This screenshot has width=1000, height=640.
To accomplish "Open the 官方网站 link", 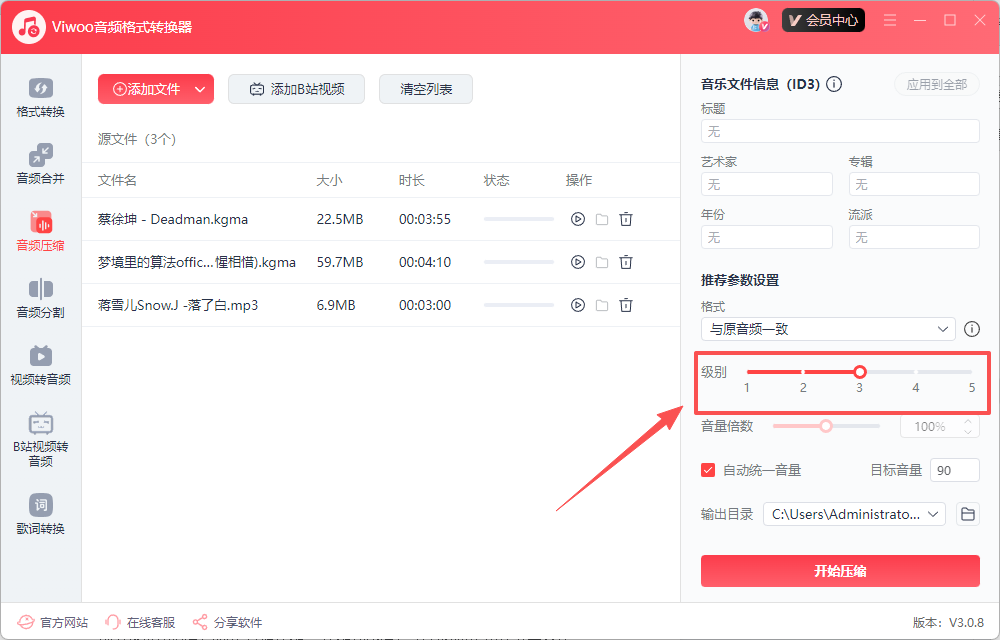I will (53, 622).
